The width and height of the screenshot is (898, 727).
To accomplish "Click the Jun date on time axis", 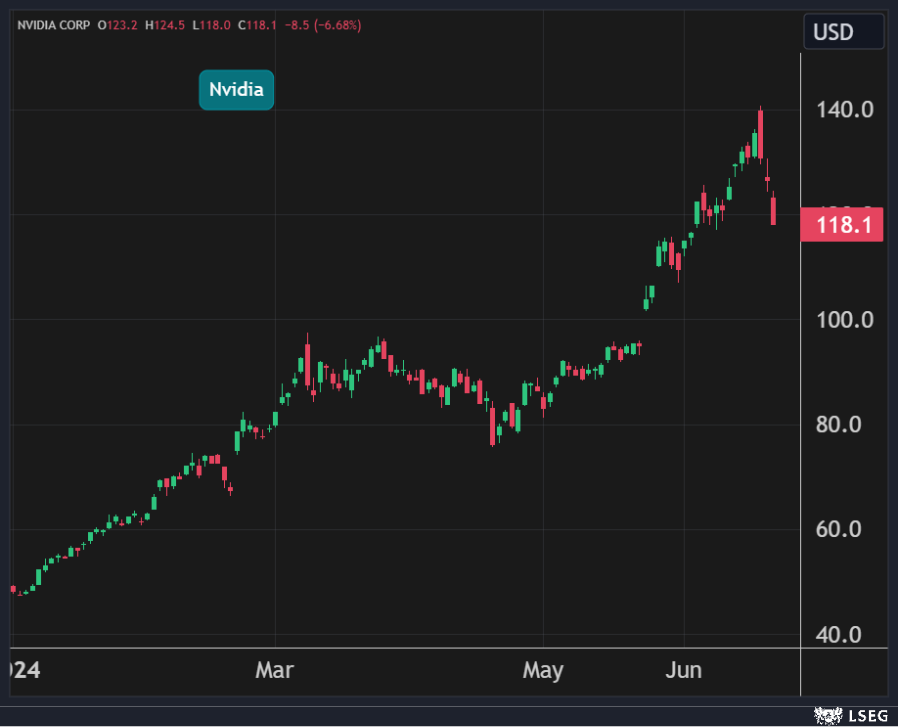I will (685, 670).
